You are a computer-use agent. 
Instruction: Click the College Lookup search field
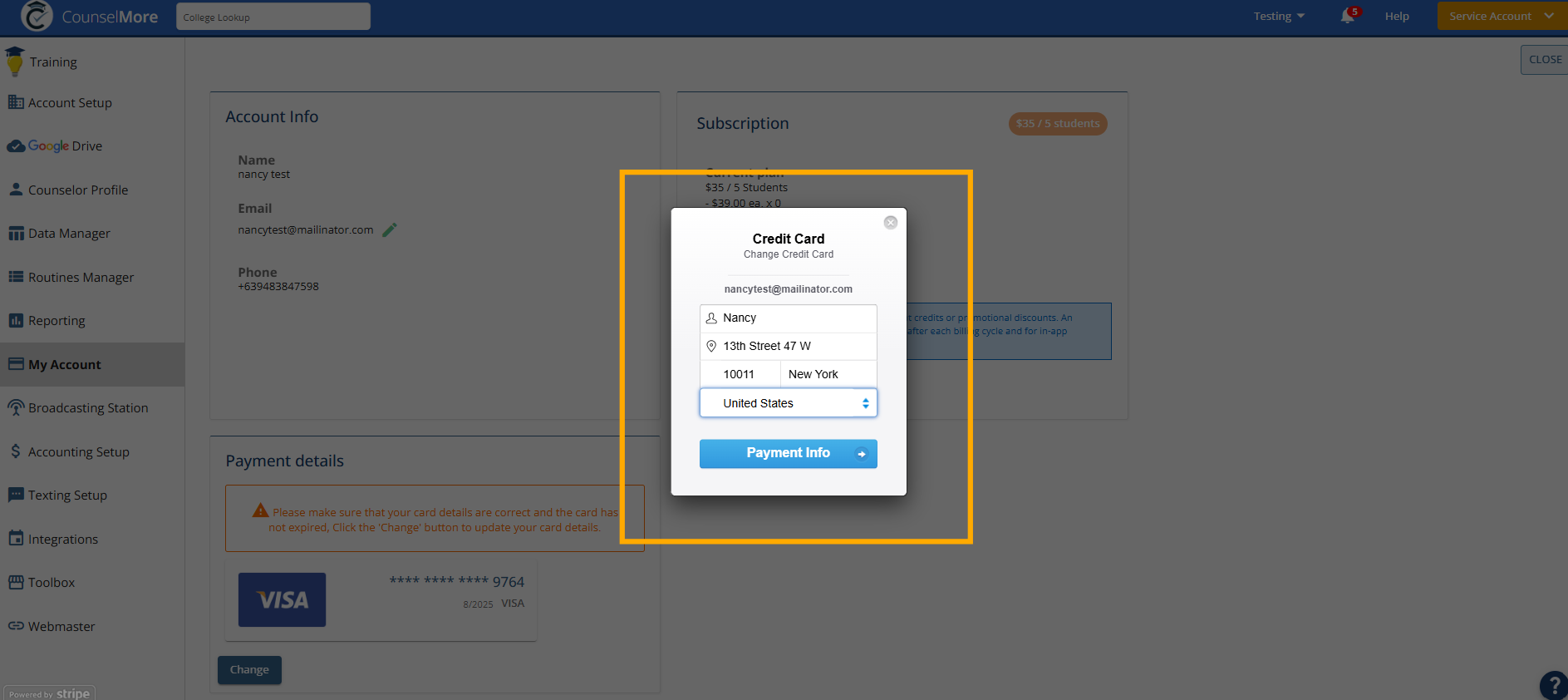[x=273, y=17]
